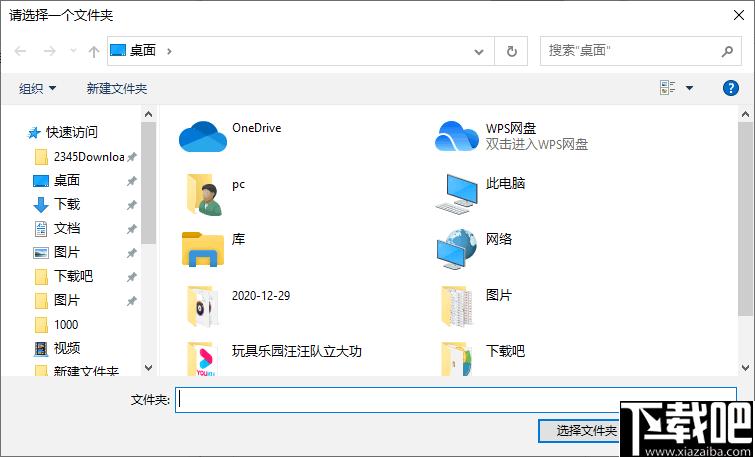Click pin icon beside 文档
755x457 pixels.
(131, 229)
